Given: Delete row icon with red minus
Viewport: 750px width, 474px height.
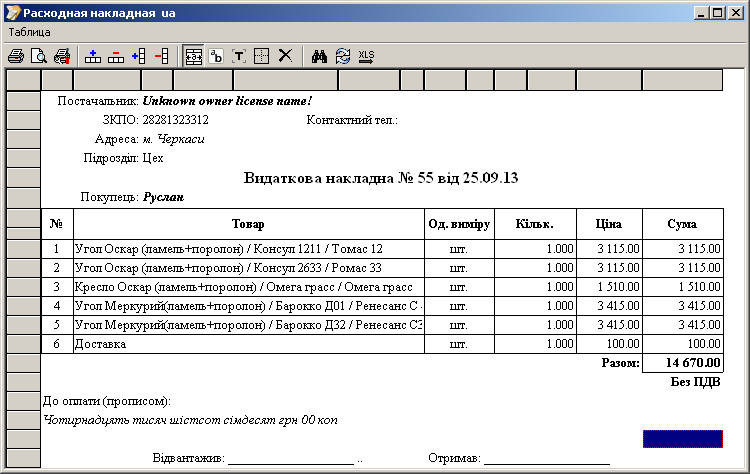Looking at the screenshot, I should 116,56.
